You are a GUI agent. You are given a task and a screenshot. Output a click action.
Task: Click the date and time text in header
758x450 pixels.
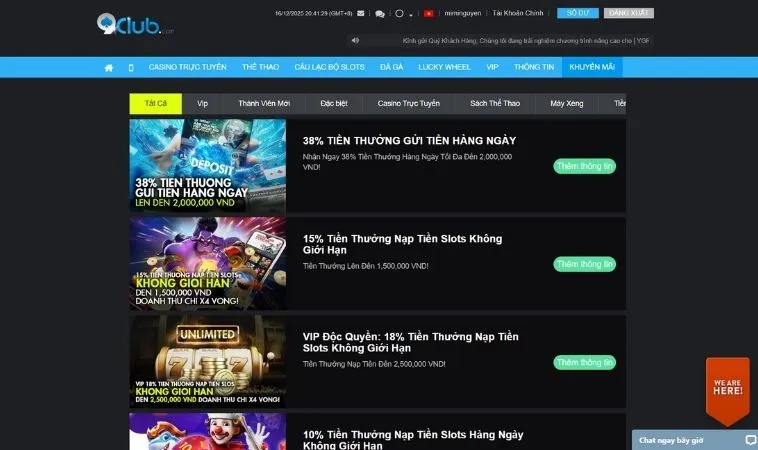pyautogui.click(x=313, y=14)
